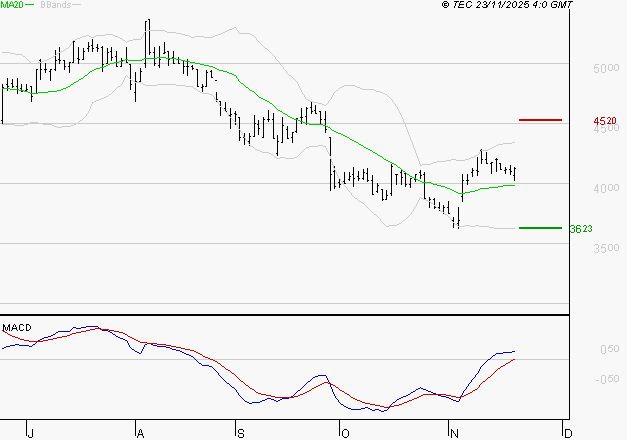Click the A month marker on time axis

point(140,434)
